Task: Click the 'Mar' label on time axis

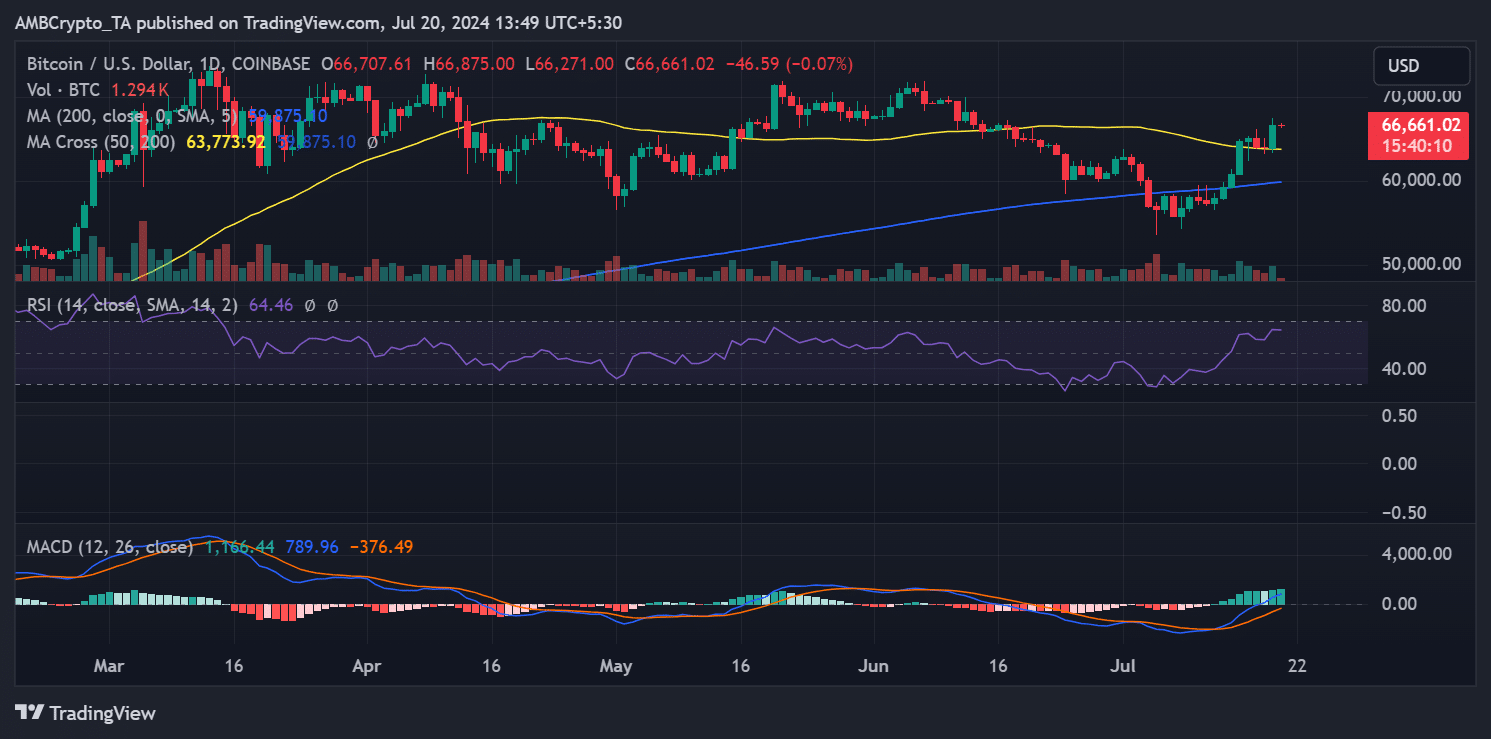Action: coord(110,664)
